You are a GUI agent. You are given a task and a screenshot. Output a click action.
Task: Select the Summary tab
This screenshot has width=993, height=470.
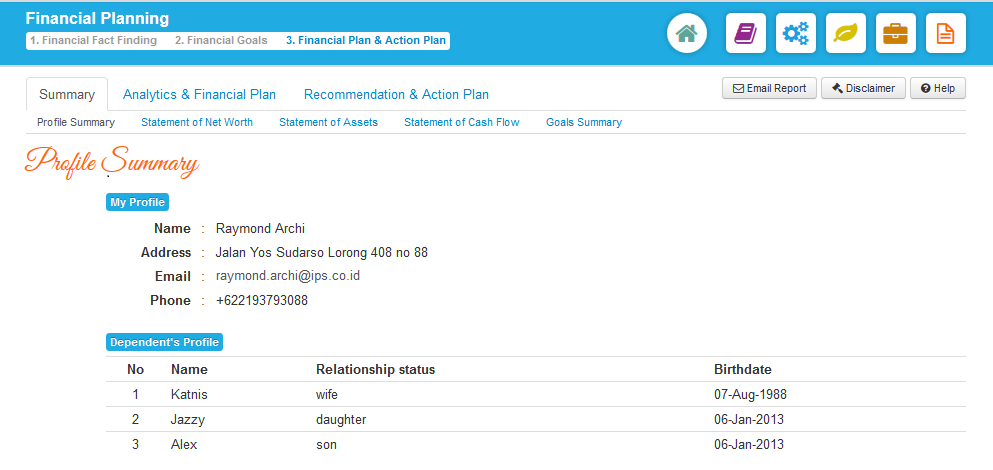[x=67, y=95]
